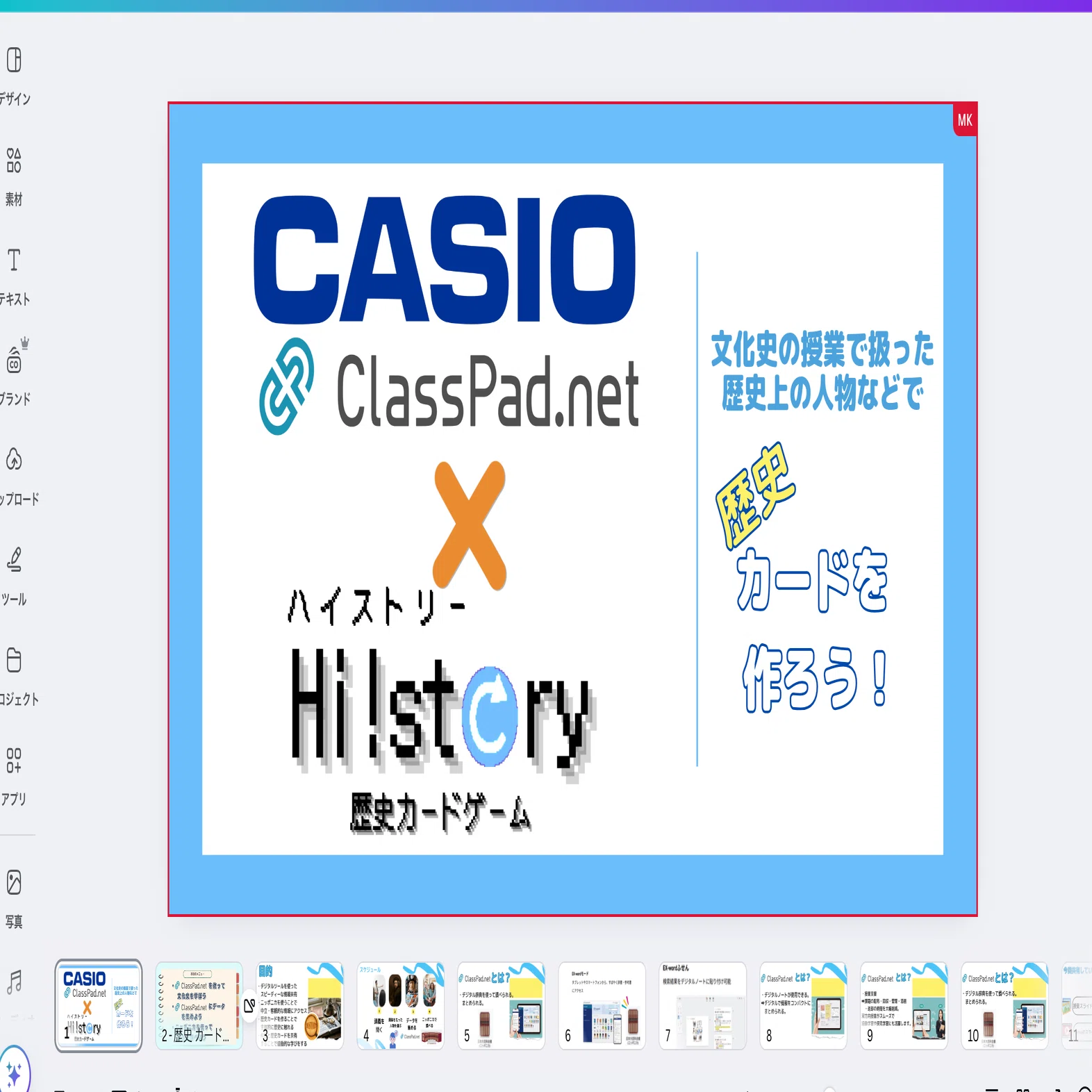Select slide 1 thumbnail with CASIO logo
Image resolution: width=1092 pixels, height=1092 pixels.
tap(99, 1005)
